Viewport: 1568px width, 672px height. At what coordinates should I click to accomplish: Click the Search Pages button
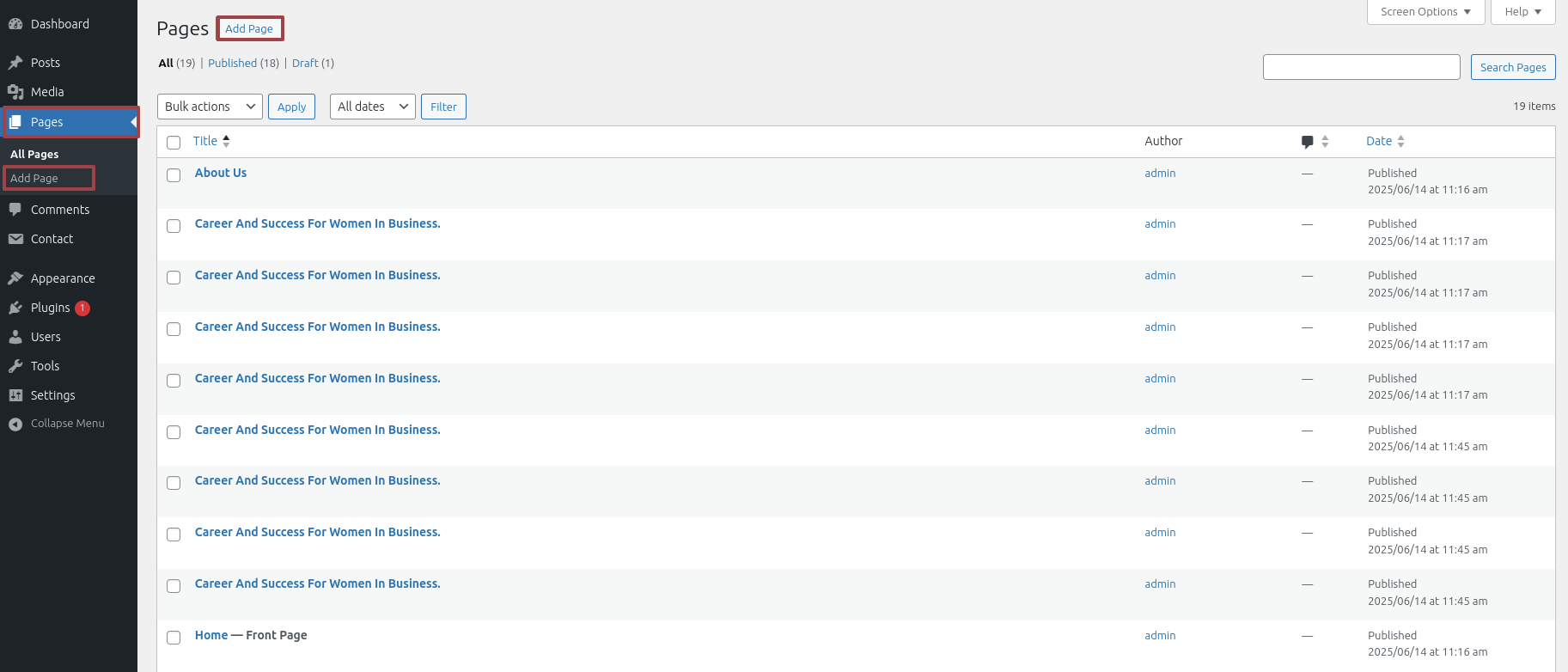(x=1513, y=67)
